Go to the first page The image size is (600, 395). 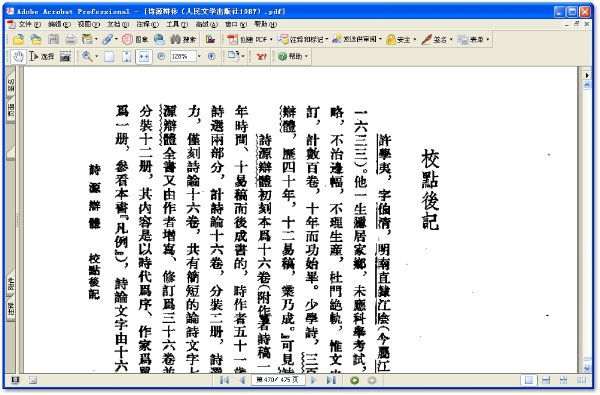coord(225,380)
